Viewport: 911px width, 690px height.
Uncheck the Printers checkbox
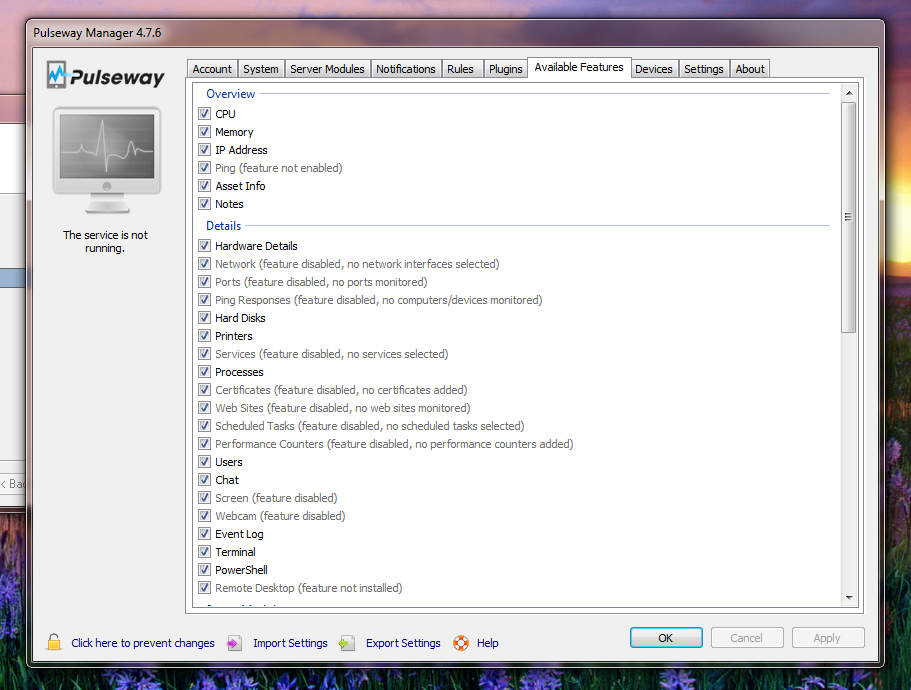click(204, 336)
